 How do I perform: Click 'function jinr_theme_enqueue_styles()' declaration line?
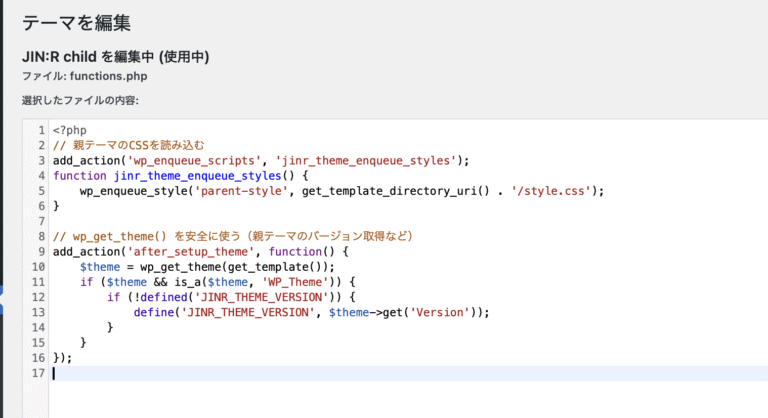click(181, 176)
